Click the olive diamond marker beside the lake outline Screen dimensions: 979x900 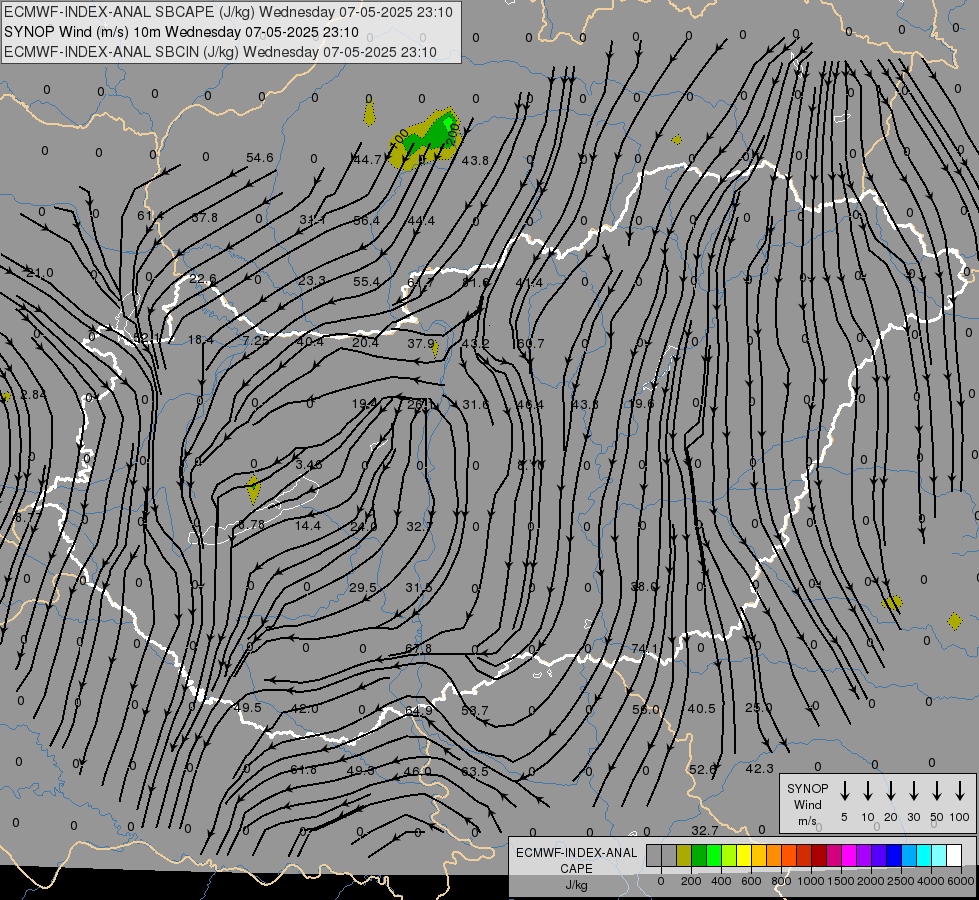click(x=253, y=490)
